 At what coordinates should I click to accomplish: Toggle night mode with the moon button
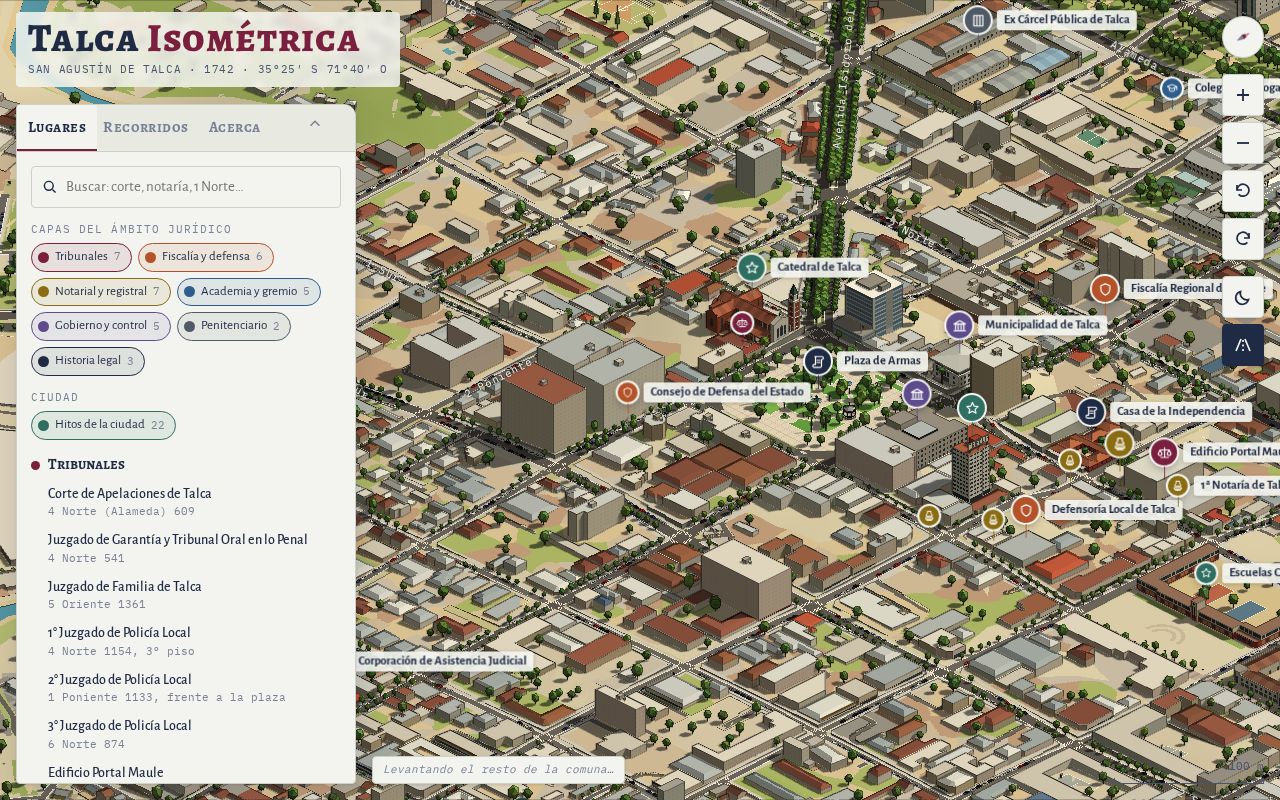[x=1243, y=297]
